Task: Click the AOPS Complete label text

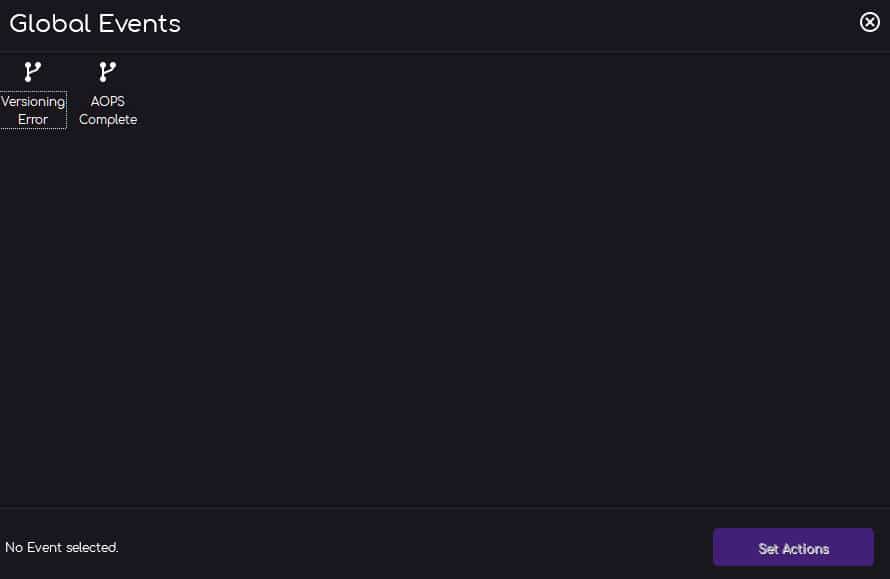Action: (x=108, y=110)
